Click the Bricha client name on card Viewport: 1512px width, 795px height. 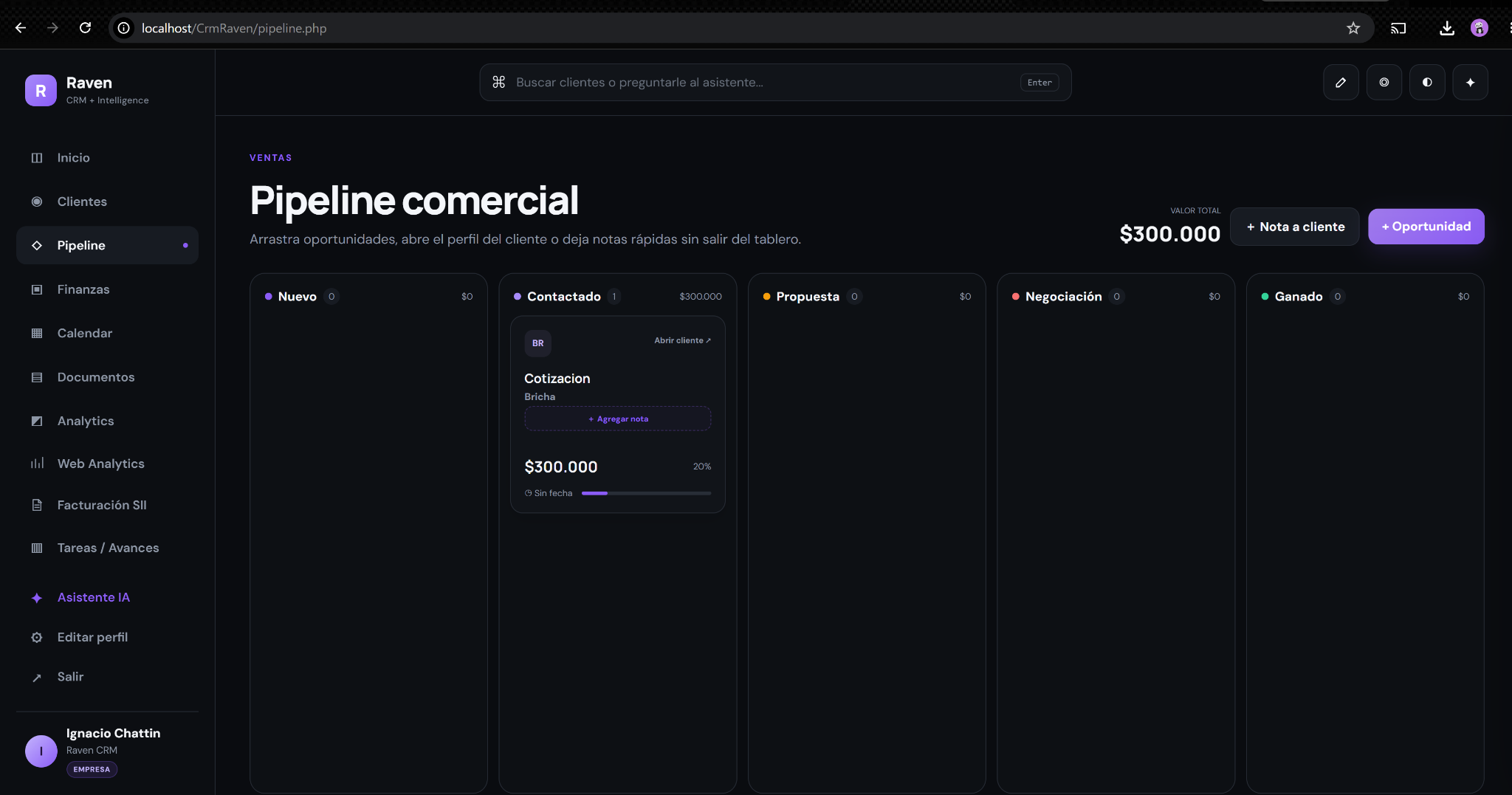(540, 397)
